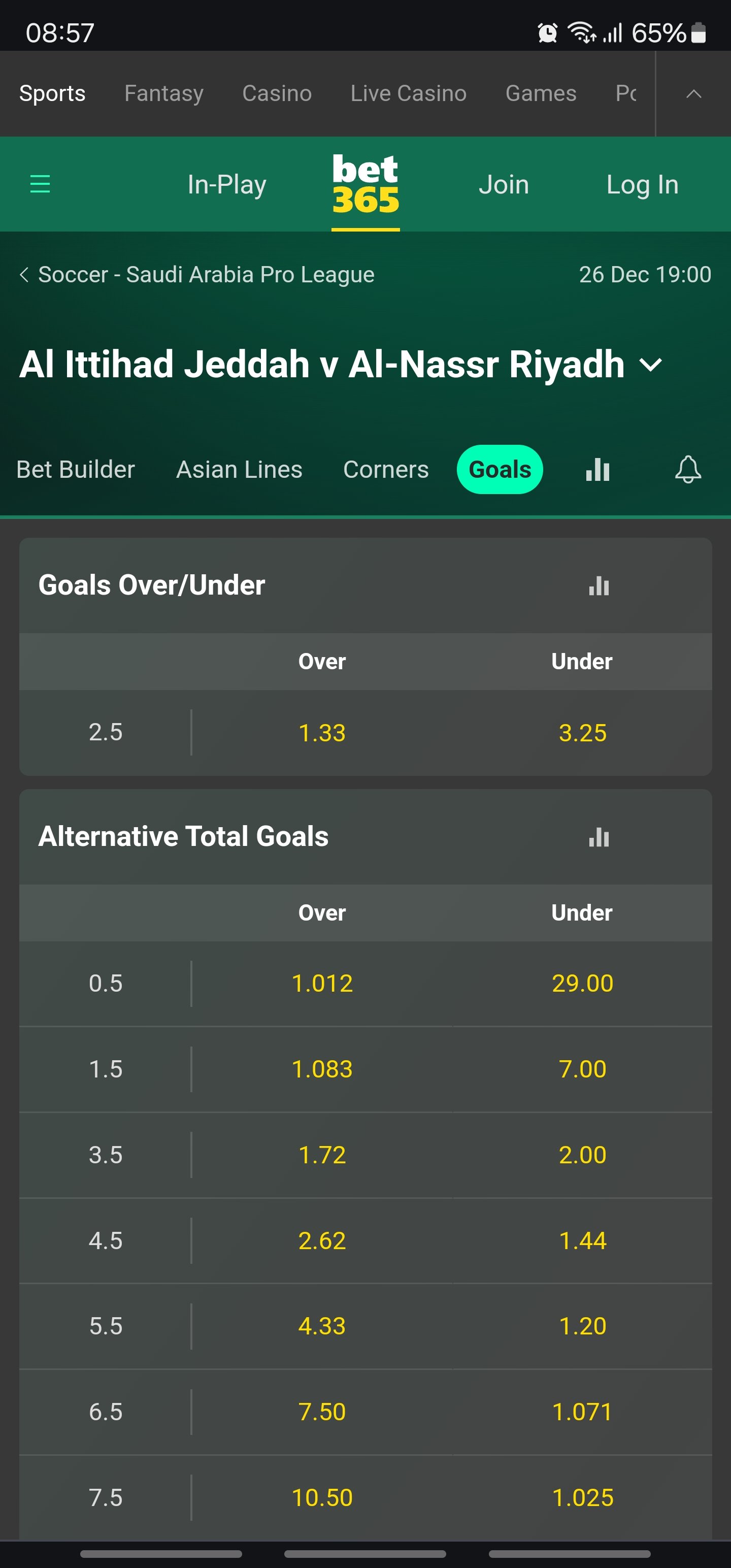Go back via Soccer league arrow
731x1568 pixels.
24,275
